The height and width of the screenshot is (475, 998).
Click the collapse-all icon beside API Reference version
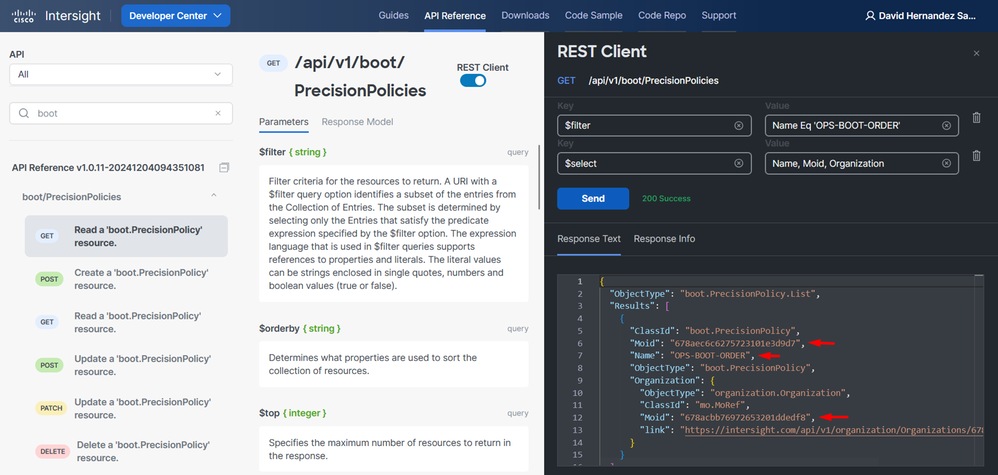pos(223,167)
